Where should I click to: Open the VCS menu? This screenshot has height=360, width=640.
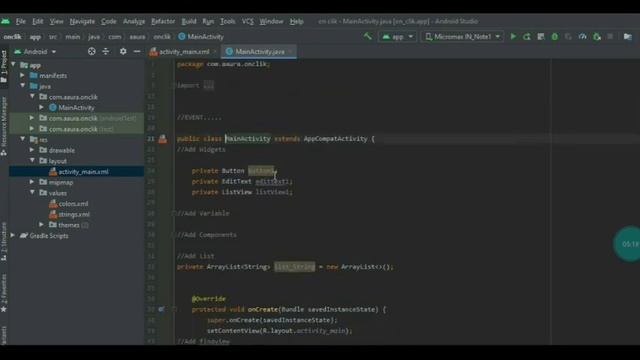click(247, 21)
